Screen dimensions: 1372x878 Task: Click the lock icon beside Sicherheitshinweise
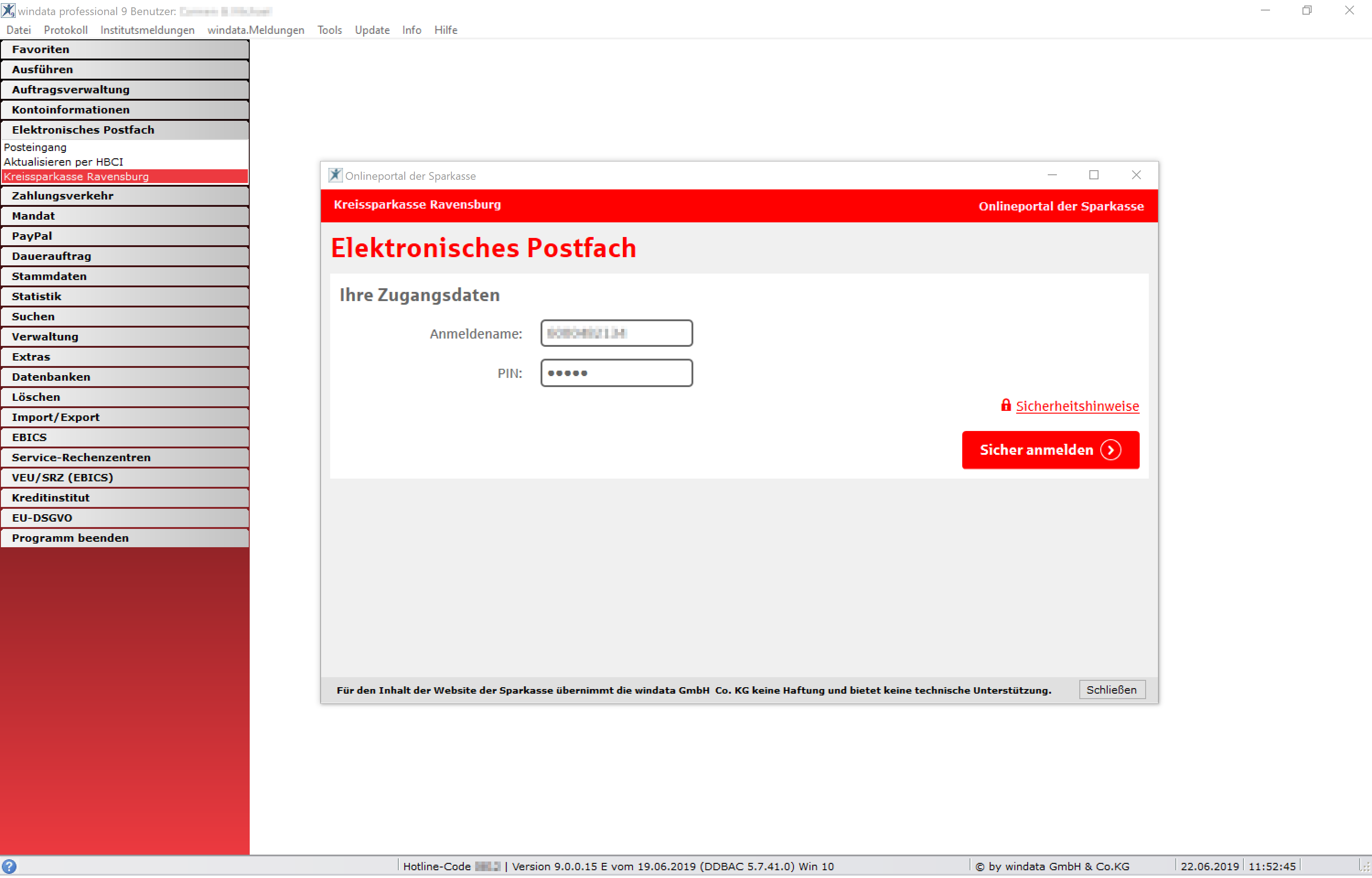(x=1006, y=405)
